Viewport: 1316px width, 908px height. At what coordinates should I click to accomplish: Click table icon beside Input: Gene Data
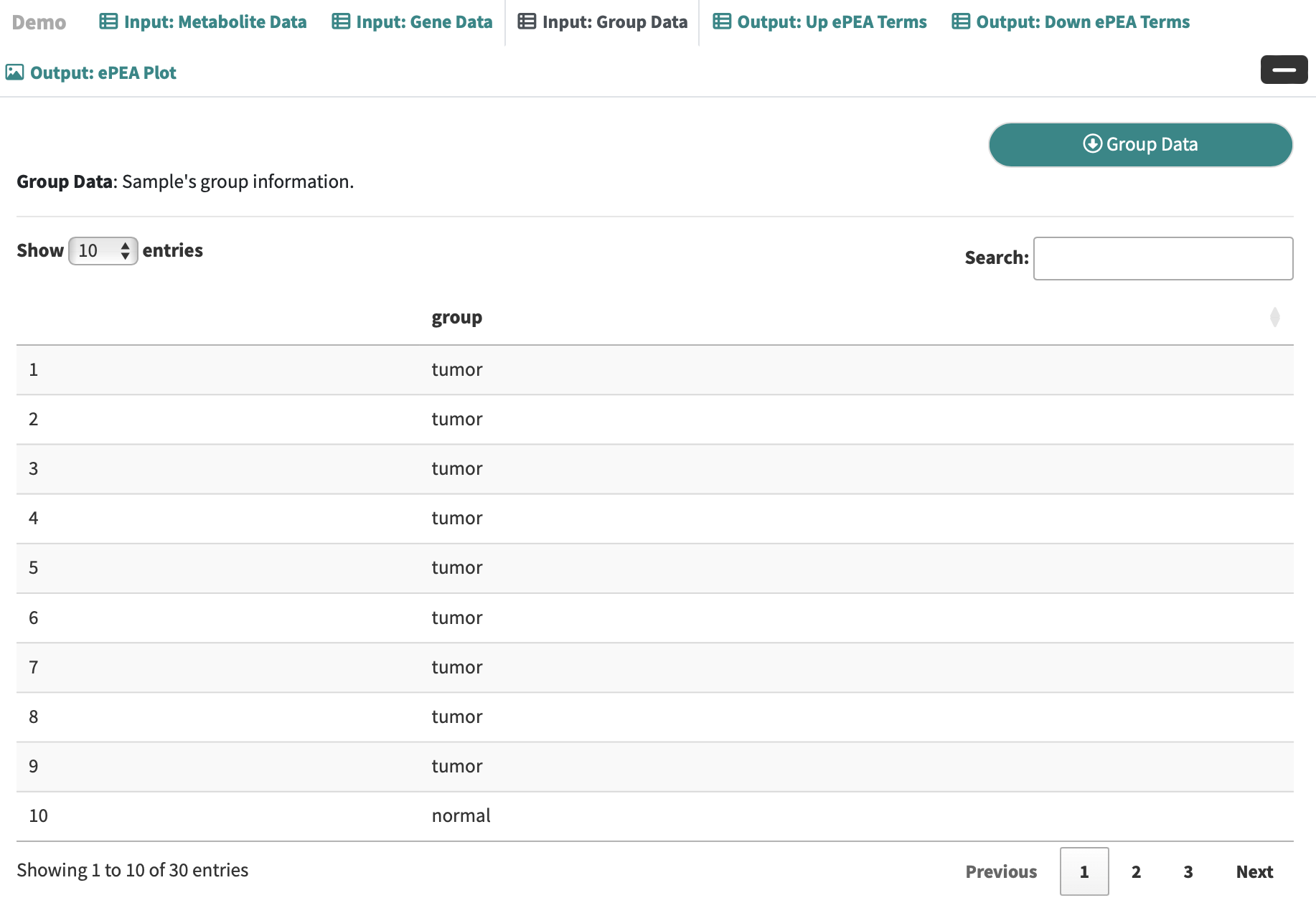tap(341, 22)
